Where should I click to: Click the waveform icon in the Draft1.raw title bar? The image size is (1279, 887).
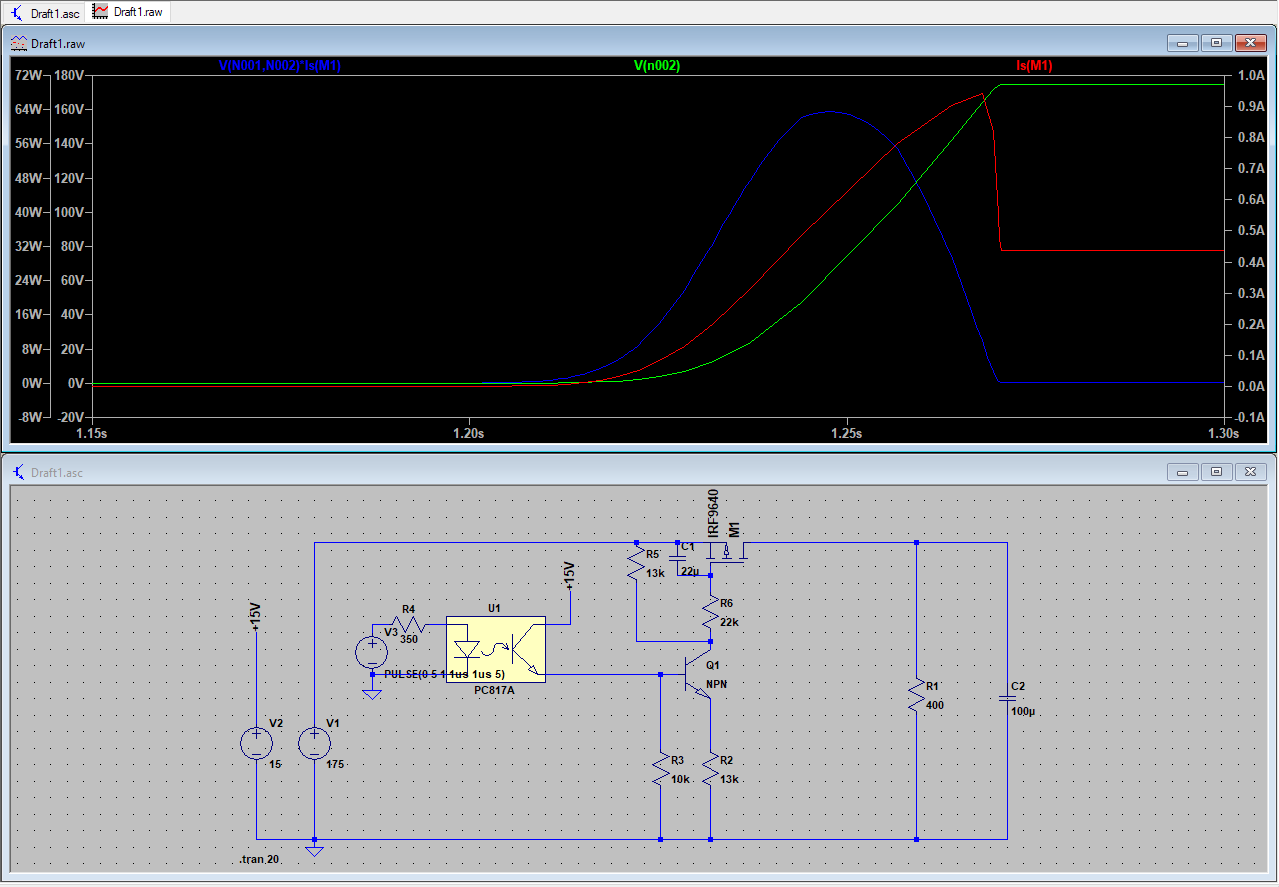click(18, 43)
